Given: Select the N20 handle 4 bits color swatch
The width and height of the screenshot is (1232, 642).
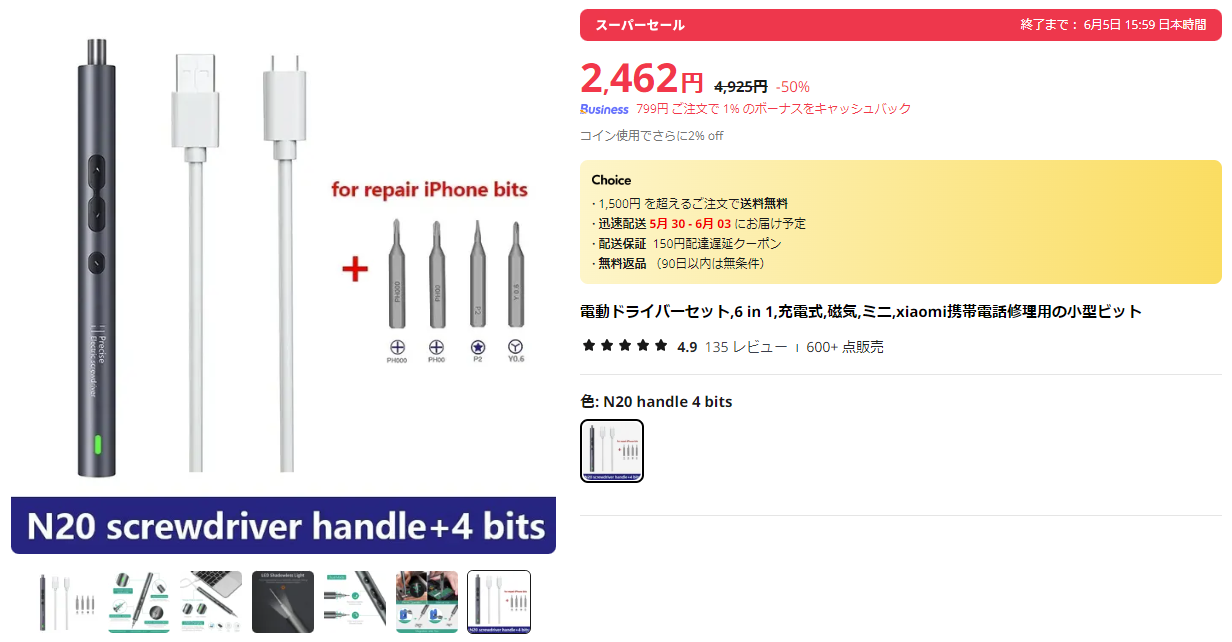Looking at the screenshot, I should tap(612, 451).
